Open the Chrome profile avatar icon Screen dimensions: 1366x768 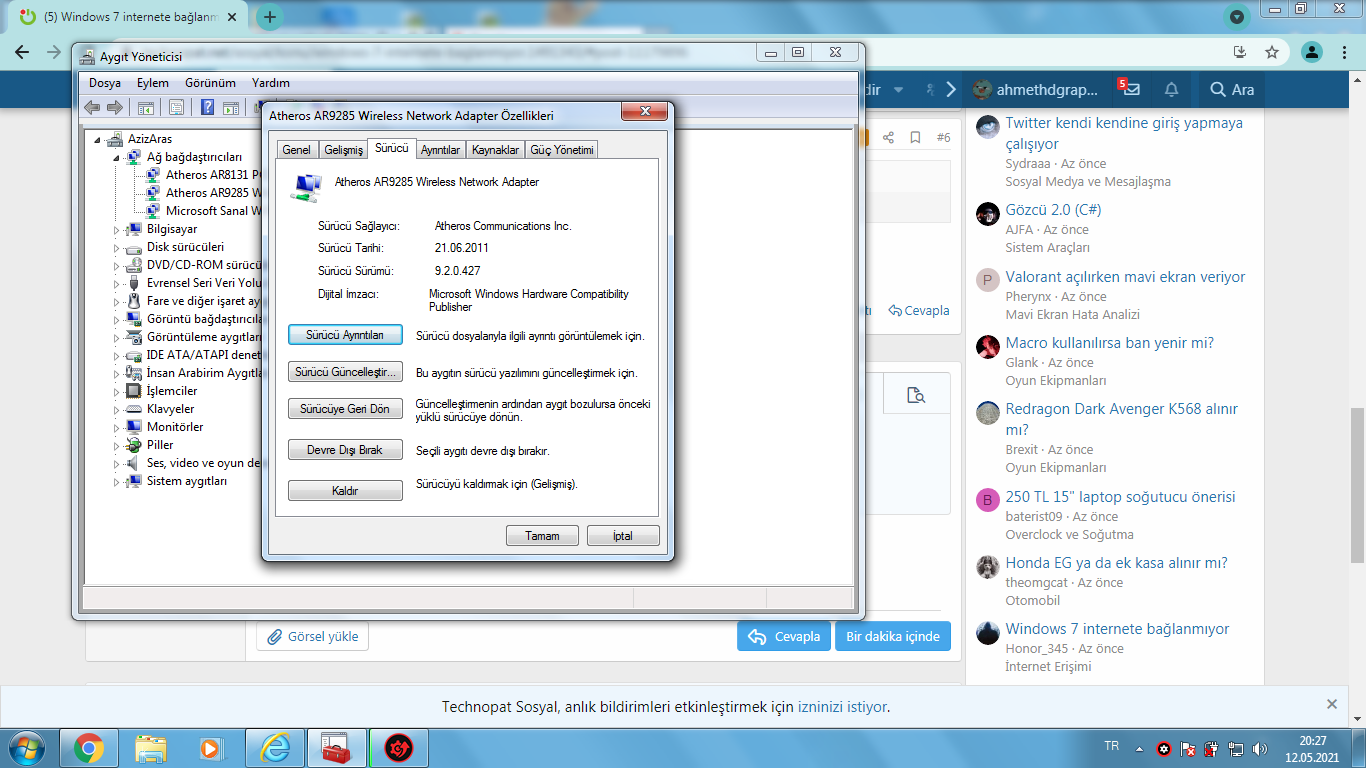click(1312, 52)
